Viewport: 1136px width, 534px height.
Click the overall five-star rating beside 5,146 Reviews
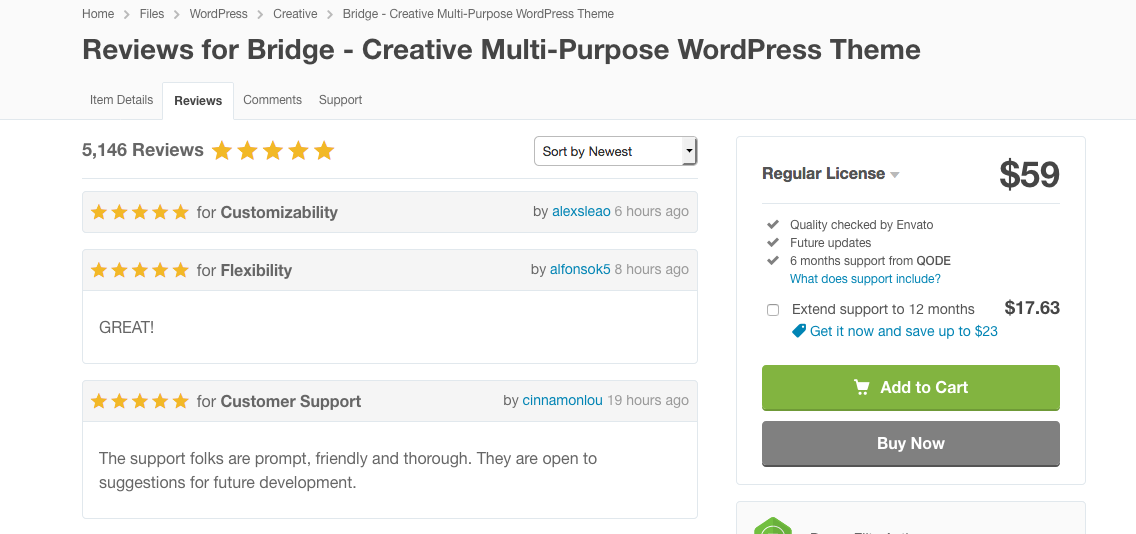pos(273,151)
